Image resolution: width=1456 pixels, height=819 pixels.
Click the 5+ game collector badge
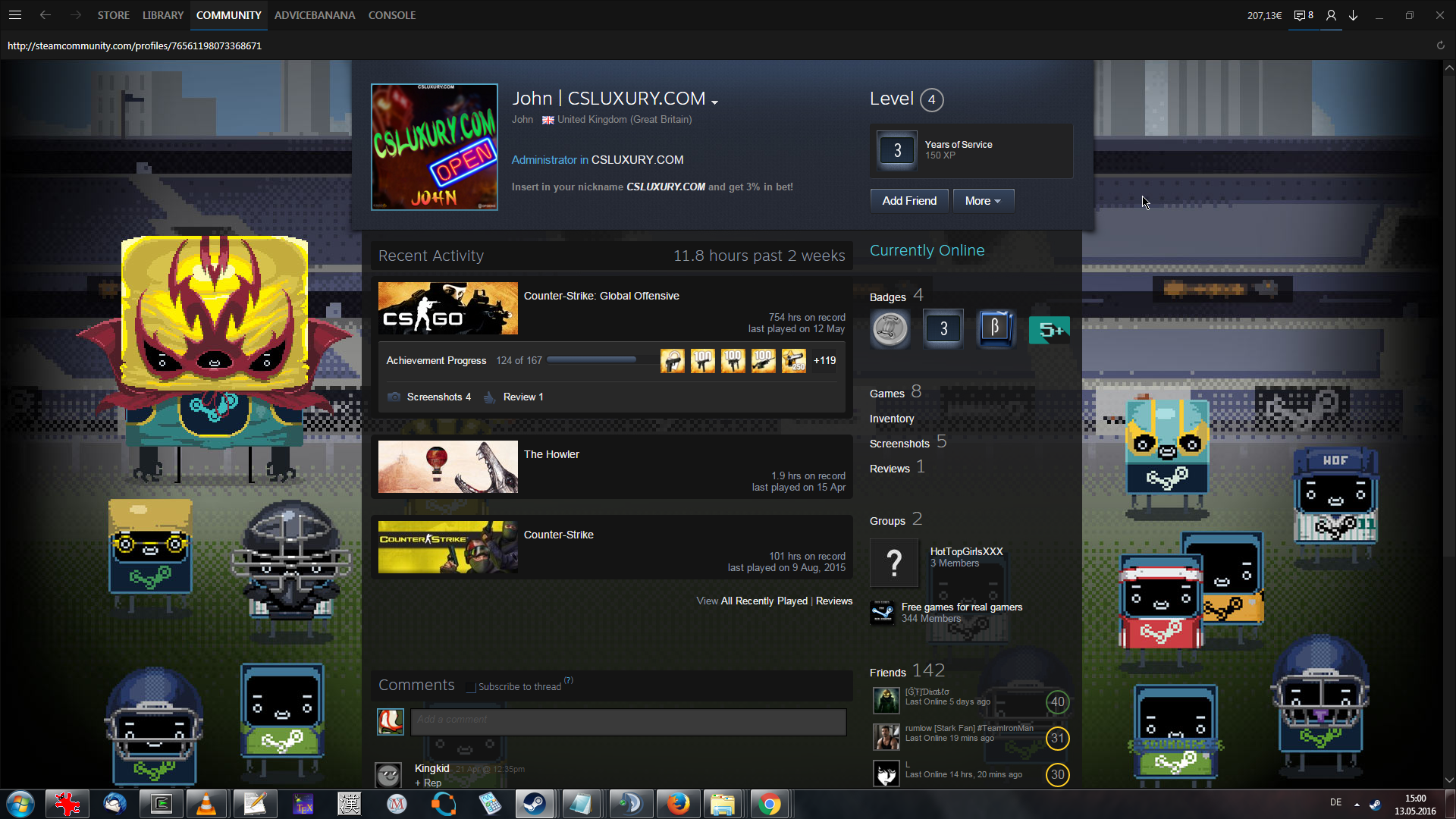coord(1050,330)
